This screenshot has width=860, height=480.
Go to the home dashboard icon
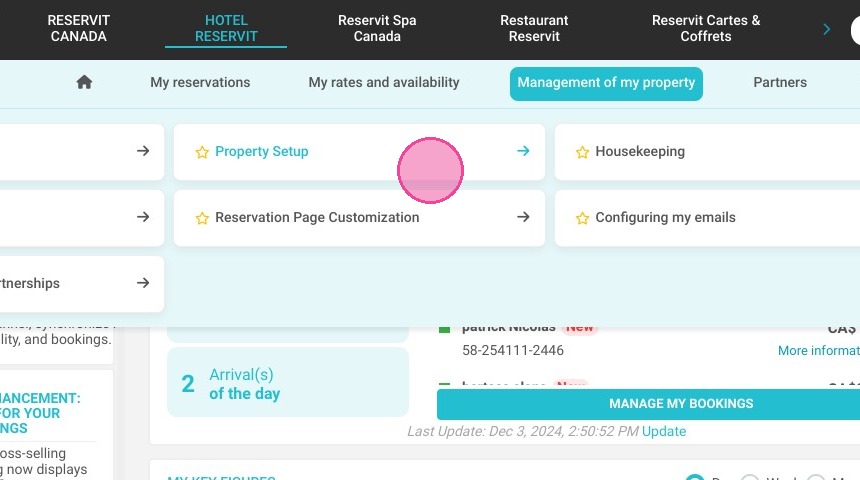point(84,82)
